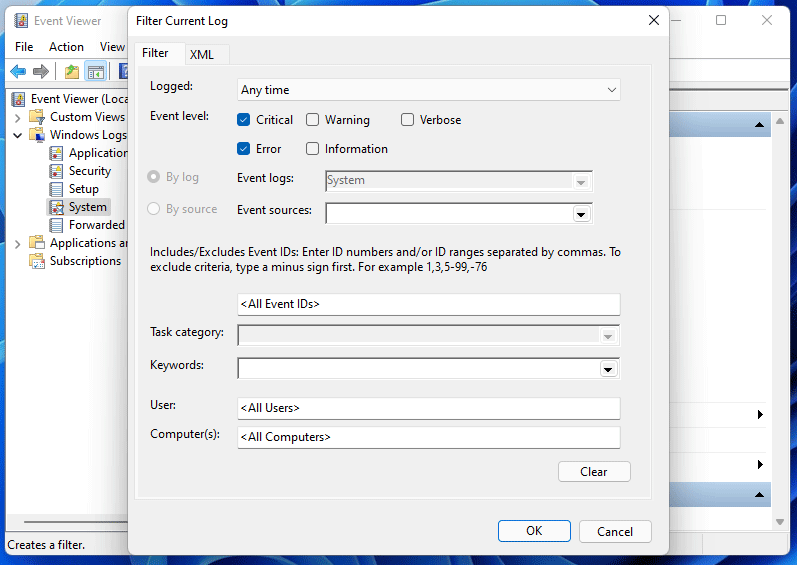797x565 pixels.
Task: Click the Custom Views folder icon
Action: point(37,117)
